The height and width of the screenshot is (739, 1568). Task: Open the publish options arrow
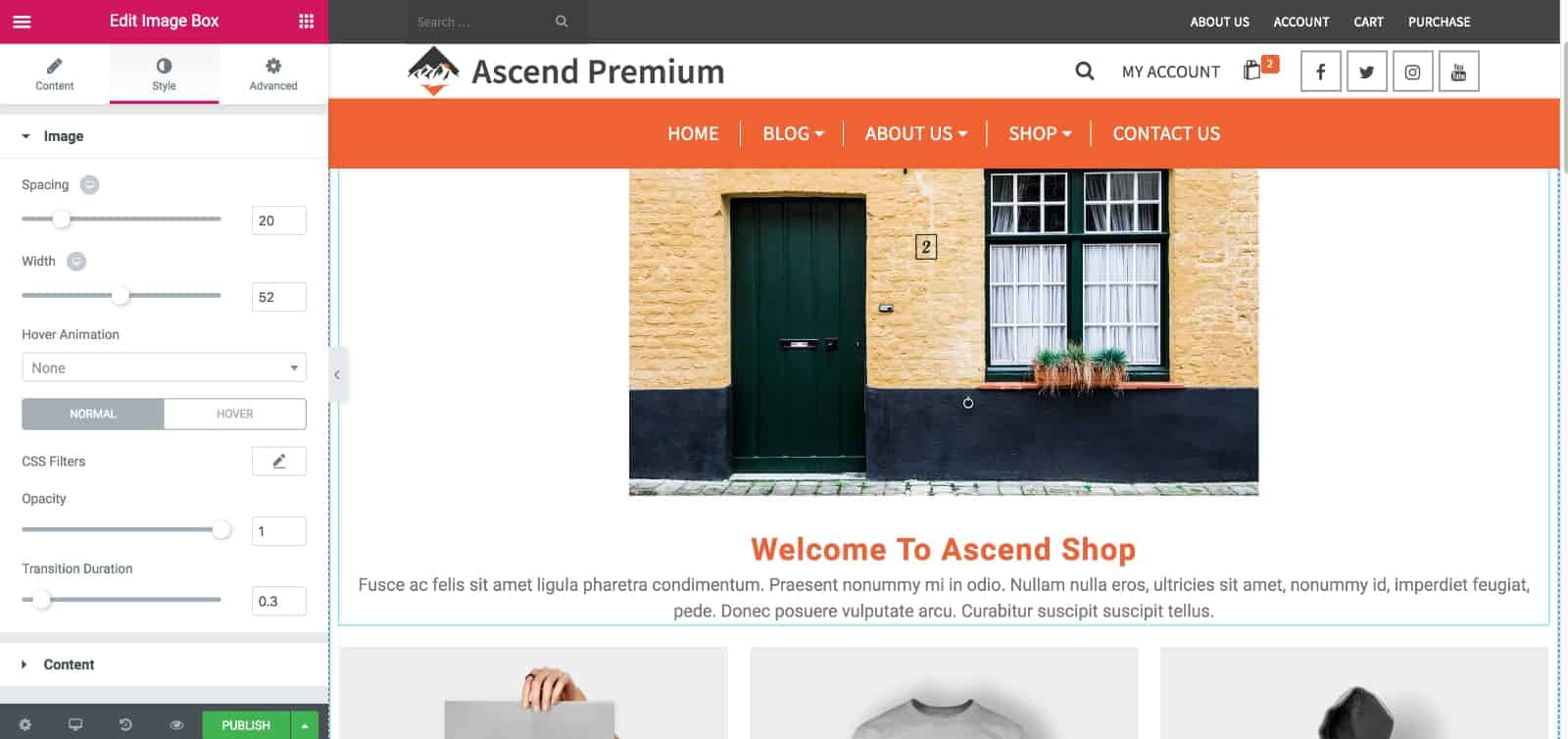tap(305, 725)
